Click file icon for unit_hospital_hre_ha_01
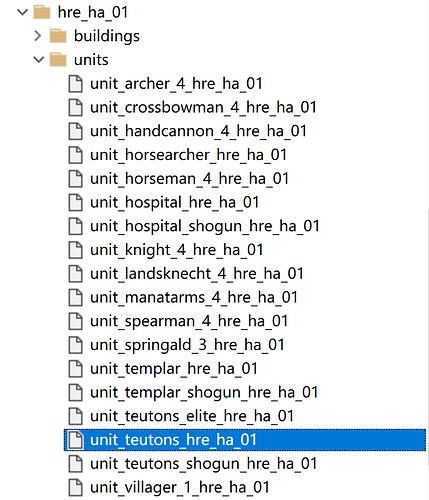 pos(76,203)
